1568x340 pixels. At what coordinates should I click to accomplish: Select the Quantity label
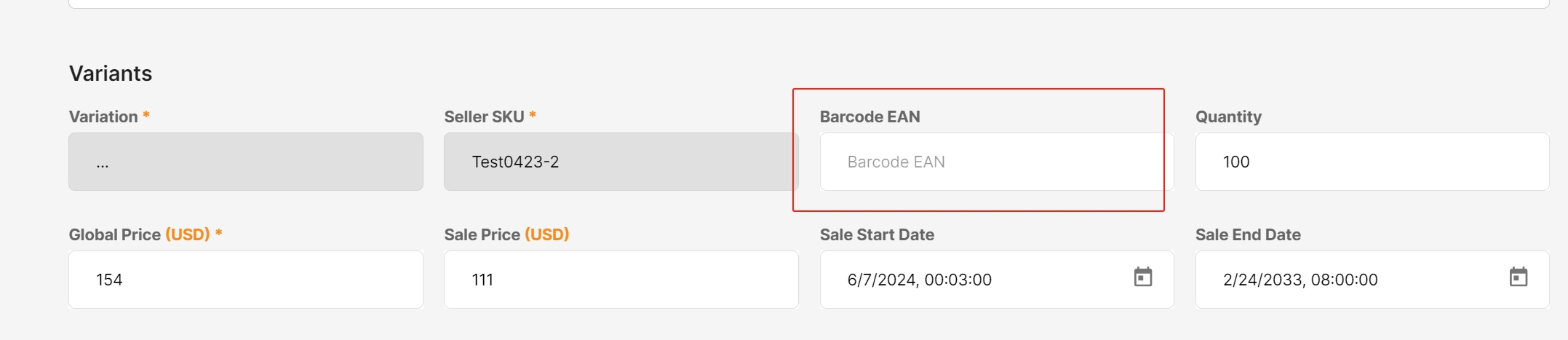1228,117
